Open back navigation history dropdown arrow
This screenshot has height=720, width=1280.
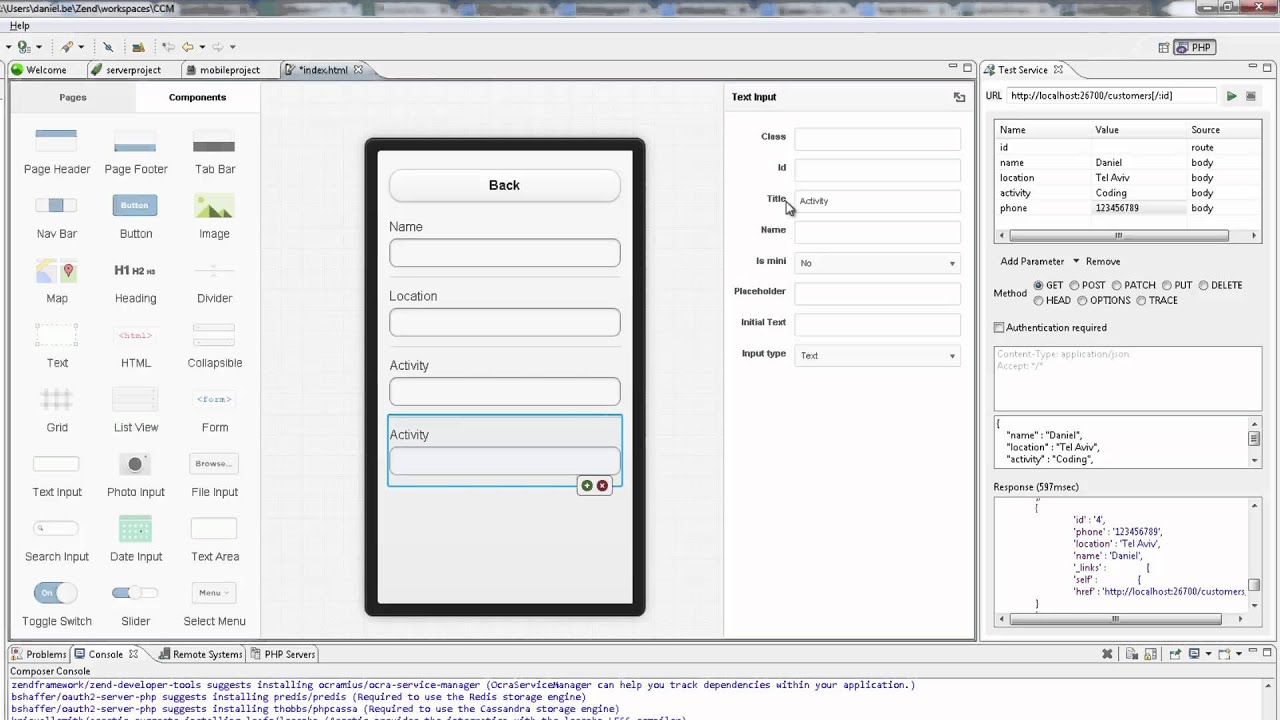[202, 47]
